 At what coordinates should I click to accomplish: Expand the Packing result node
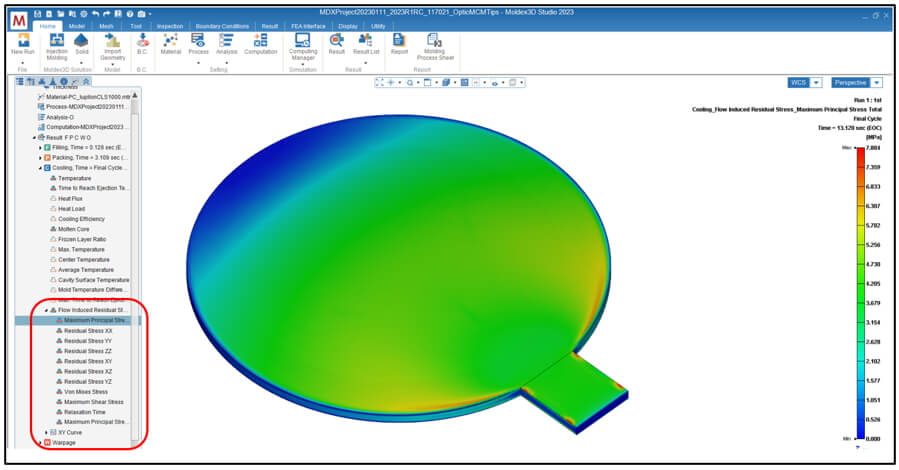point(40,158)
